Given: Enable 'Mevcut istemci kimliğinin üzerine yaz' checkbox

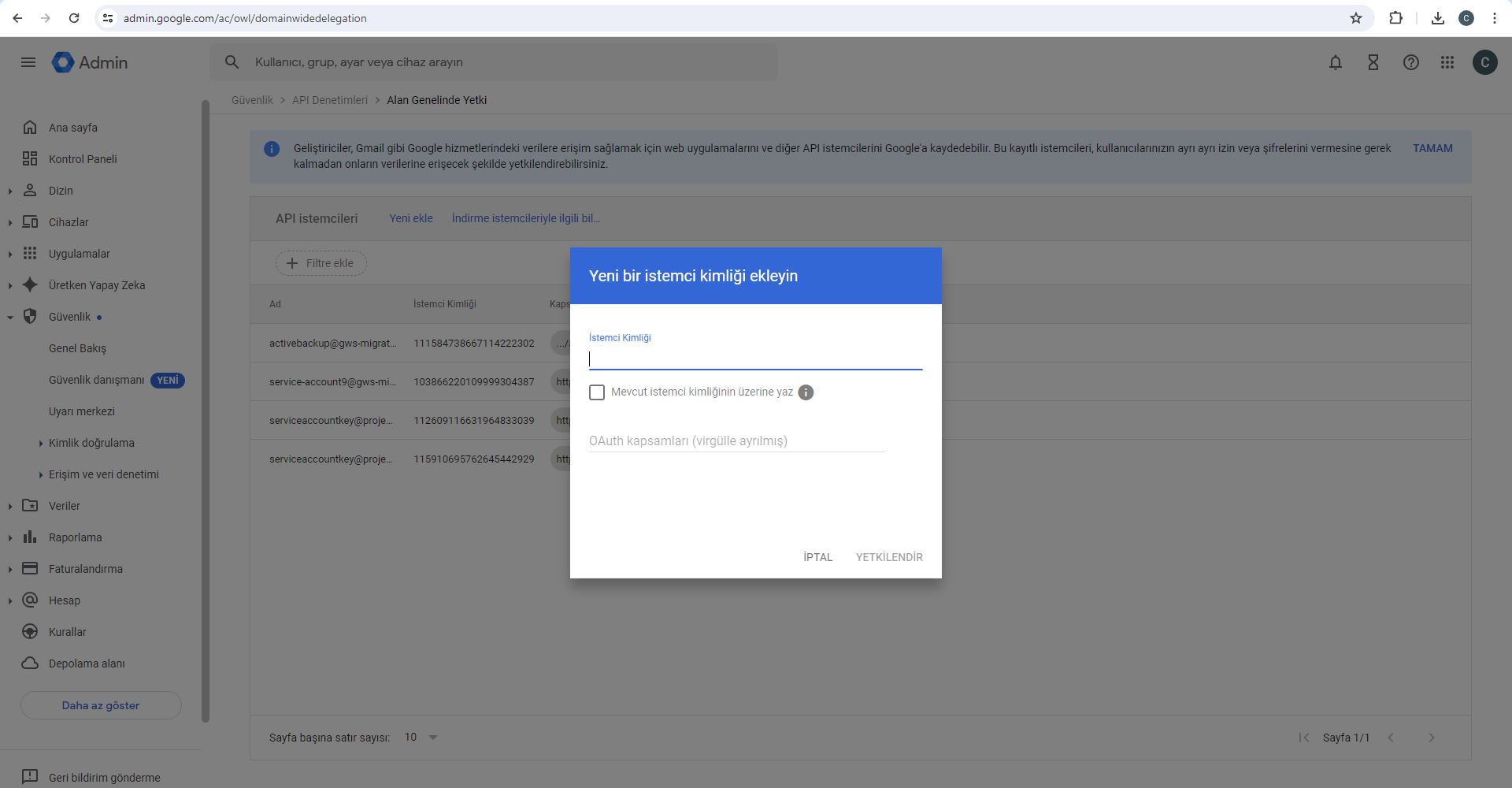Looking at the screenshot, I should [x=597, y=392].
